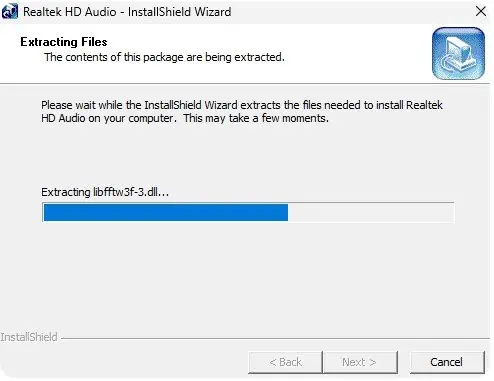
Task: Click the word Realtek in the instruction paragraph
Action: coord(424,105)
